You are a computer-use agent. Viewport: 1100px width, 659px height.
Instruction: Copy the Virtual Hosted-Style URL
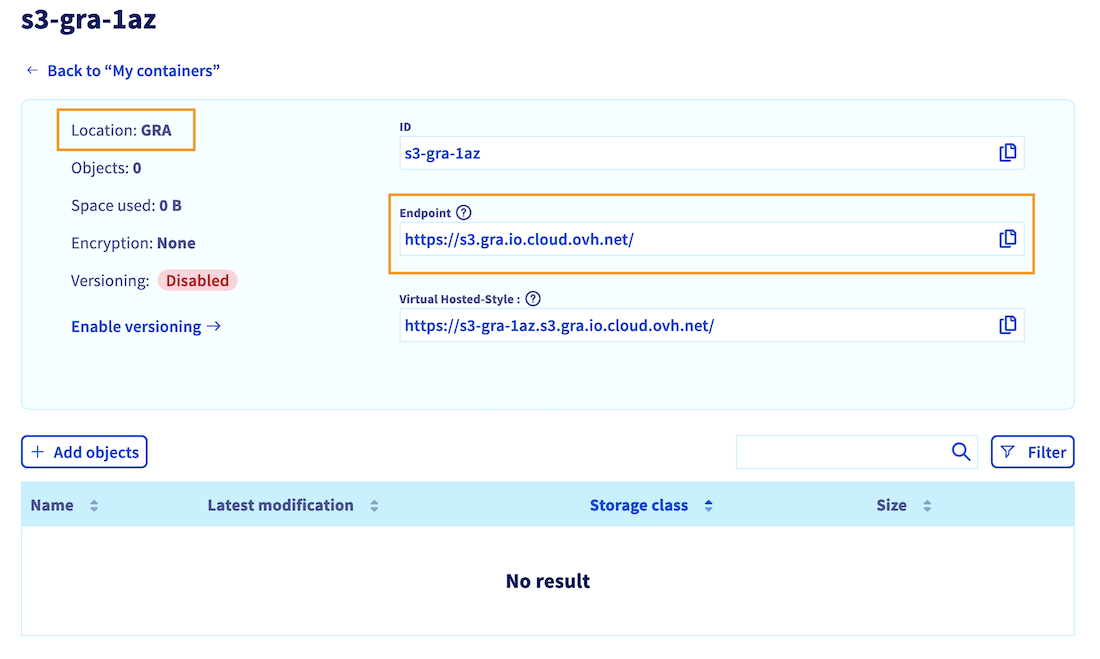[x=1007, y=325]
